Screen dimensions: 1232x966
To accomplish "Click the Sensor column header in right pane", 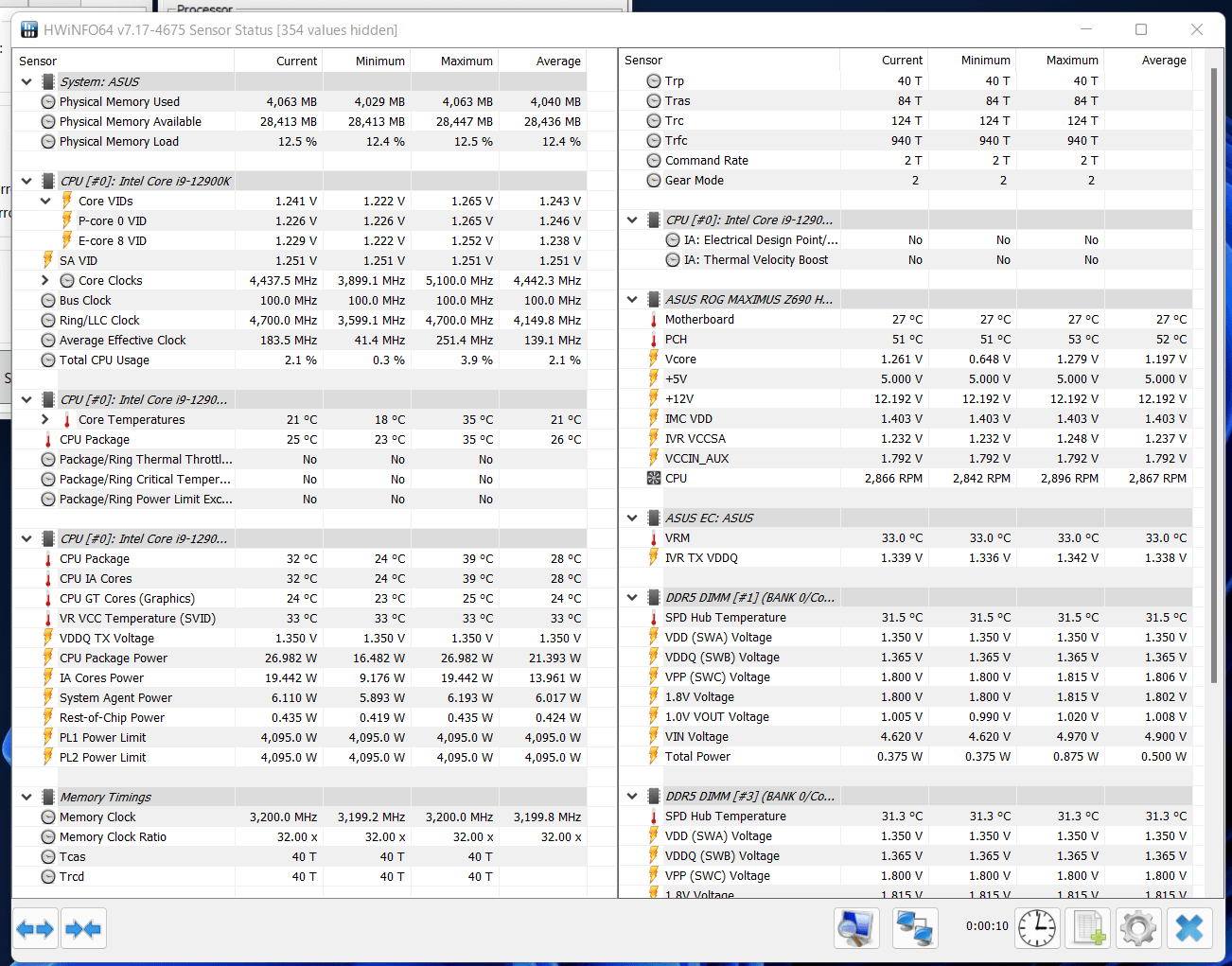I will point(730,60).
